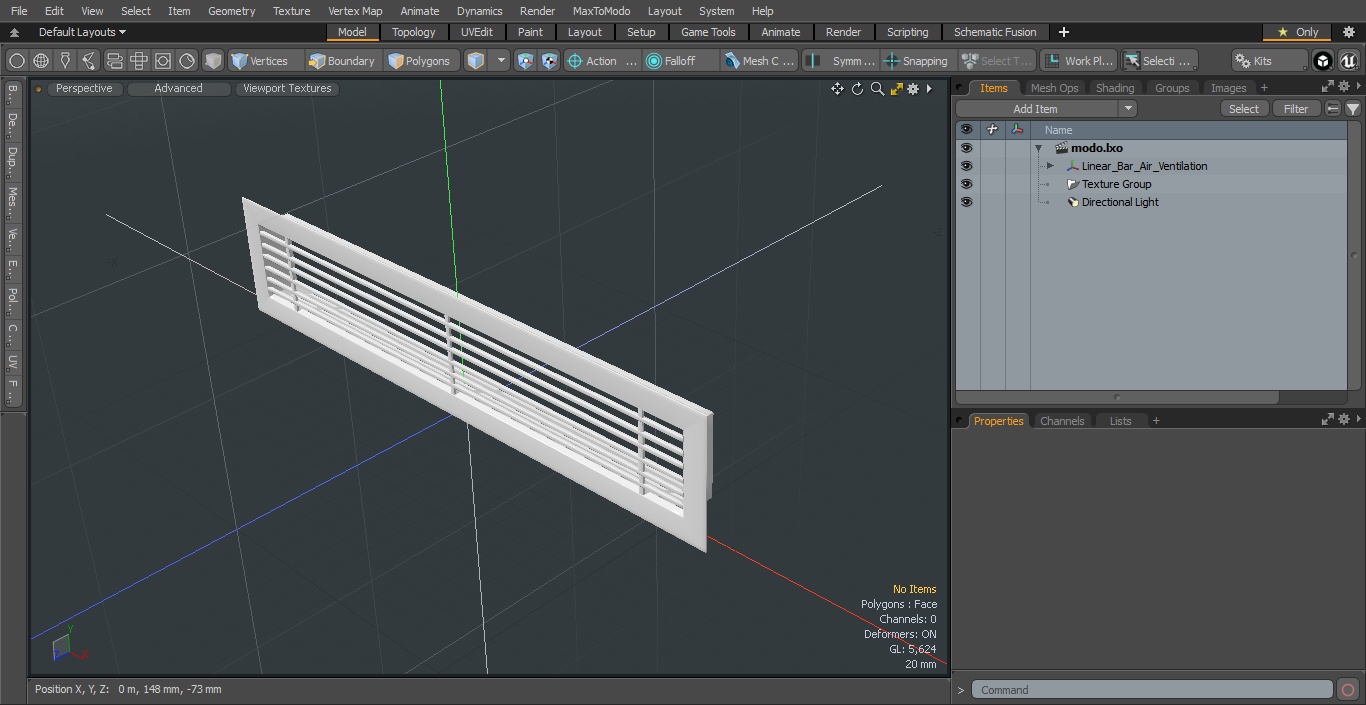The image size is (1366, 705).
Task: Click the Unity-style black cube icon
Action: (1323, 61)
